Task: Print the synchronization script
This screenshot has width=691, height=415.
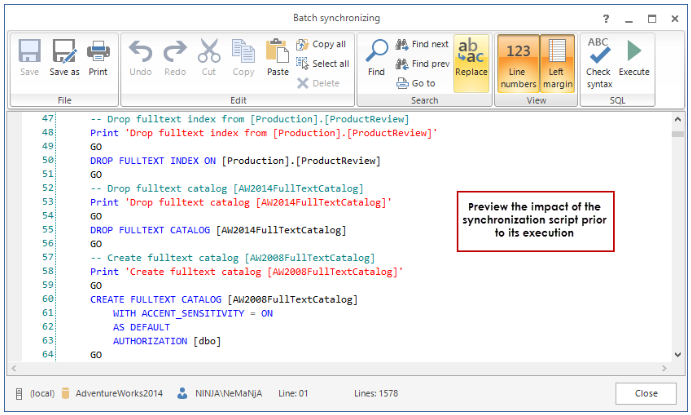Action: click(98, 58)
